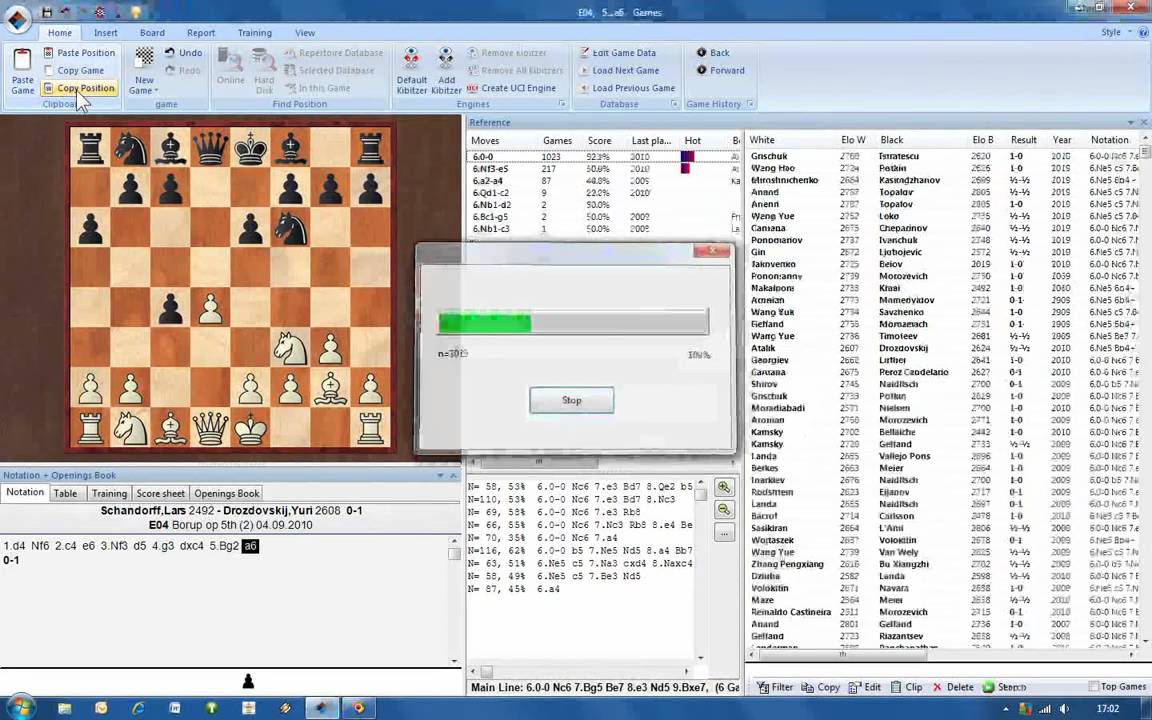Expand the Database group launcher

(674, 104)
